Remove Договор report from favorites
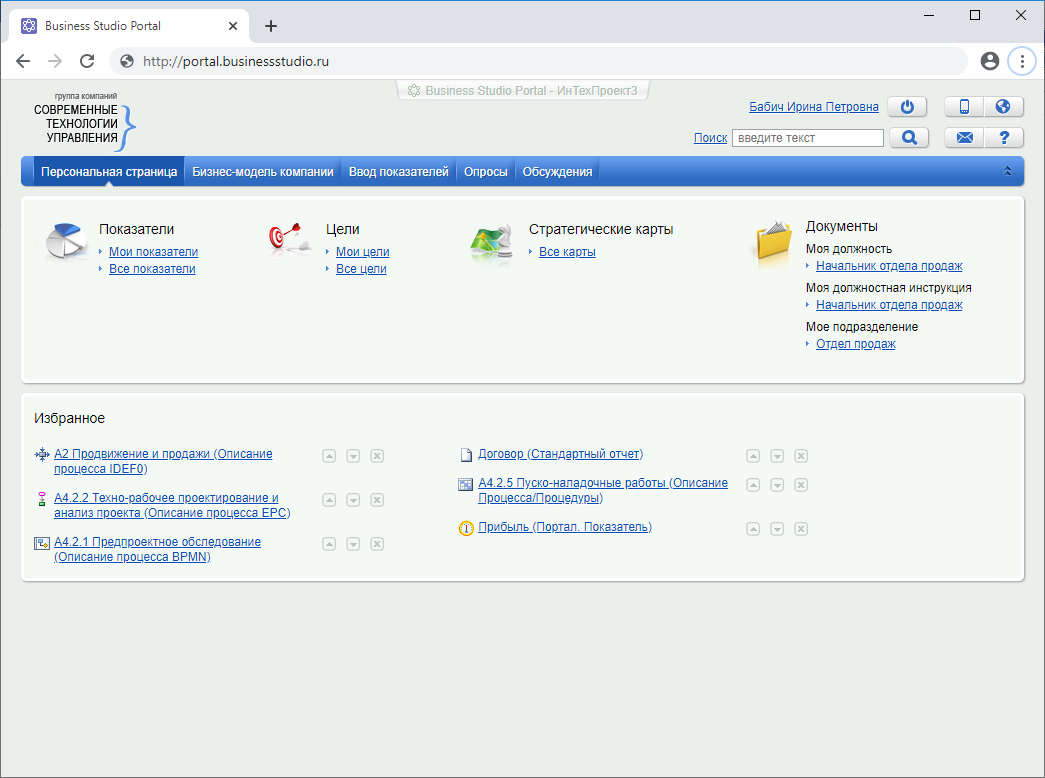 point(801,456)
